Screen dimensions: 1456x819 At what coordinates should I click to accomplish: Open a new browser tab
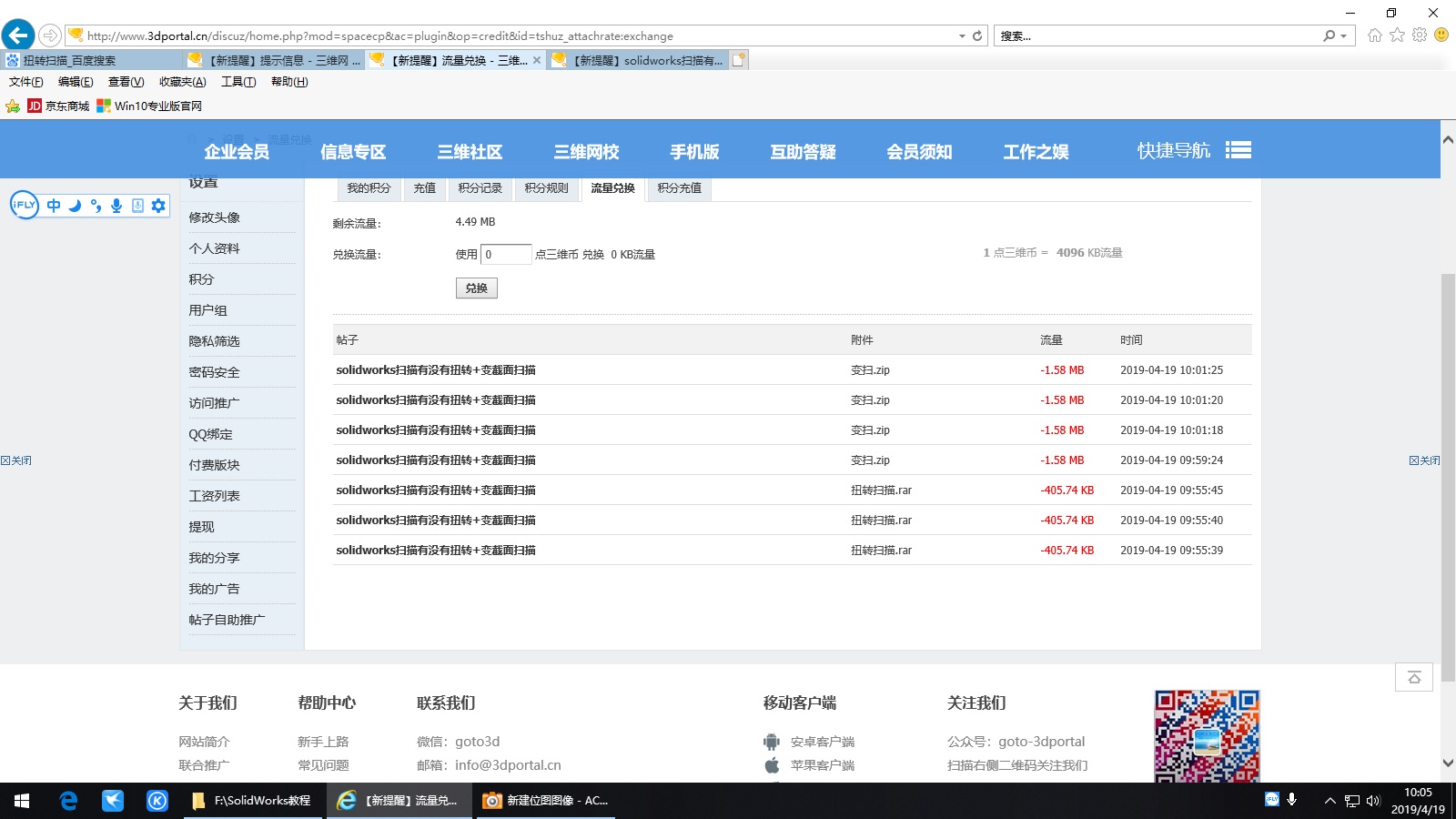click(x=739, y=60)
